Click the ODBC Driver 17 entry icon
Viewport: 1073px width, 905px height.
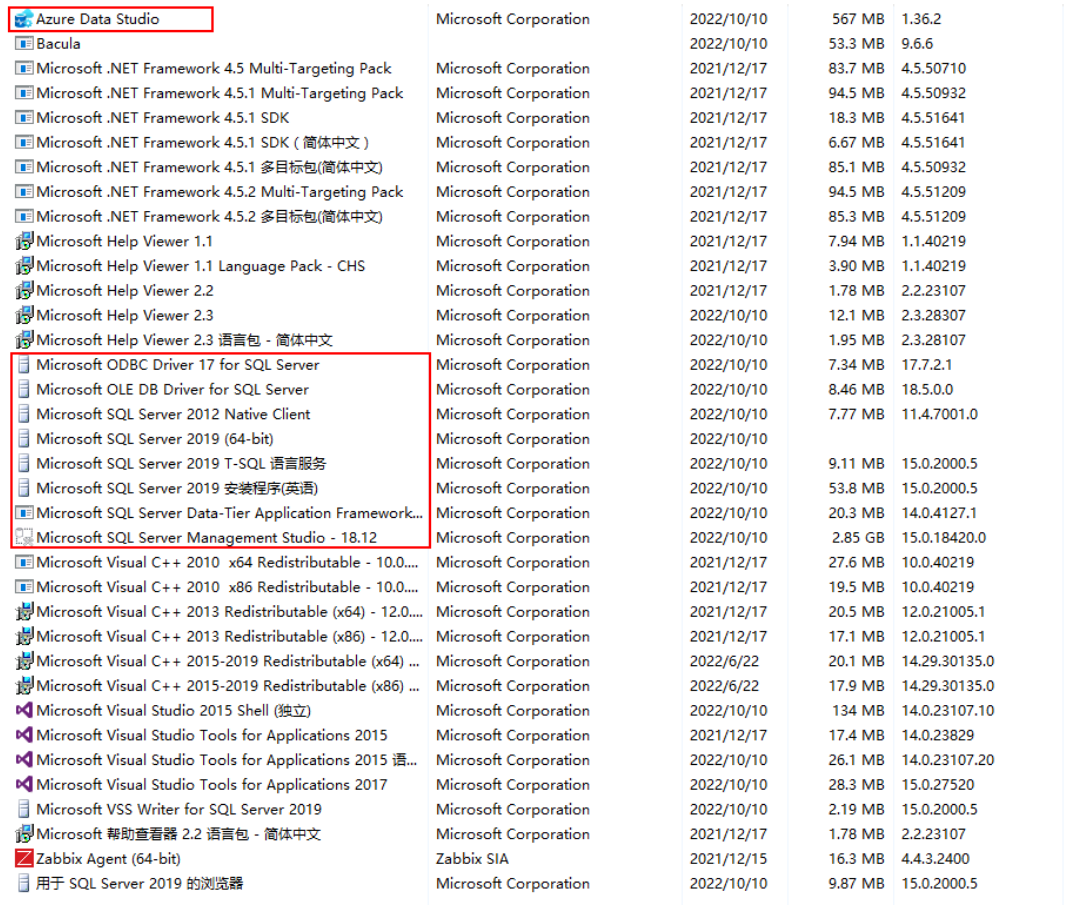coord(24,365)
